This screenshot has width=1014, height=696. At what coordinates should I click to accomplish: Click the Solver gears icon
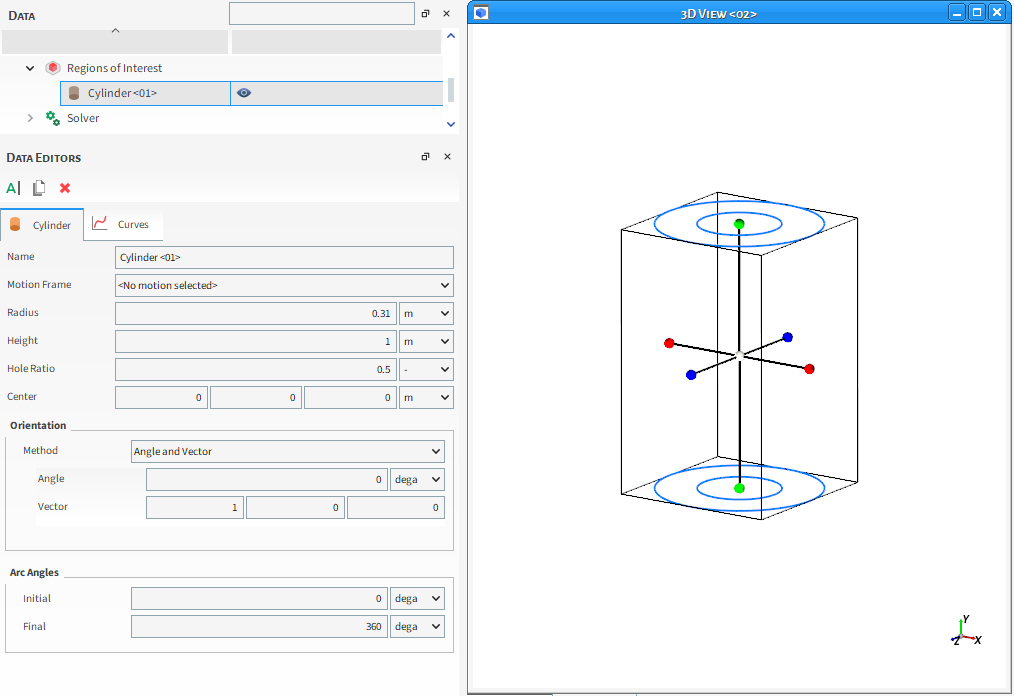[53, 118]
